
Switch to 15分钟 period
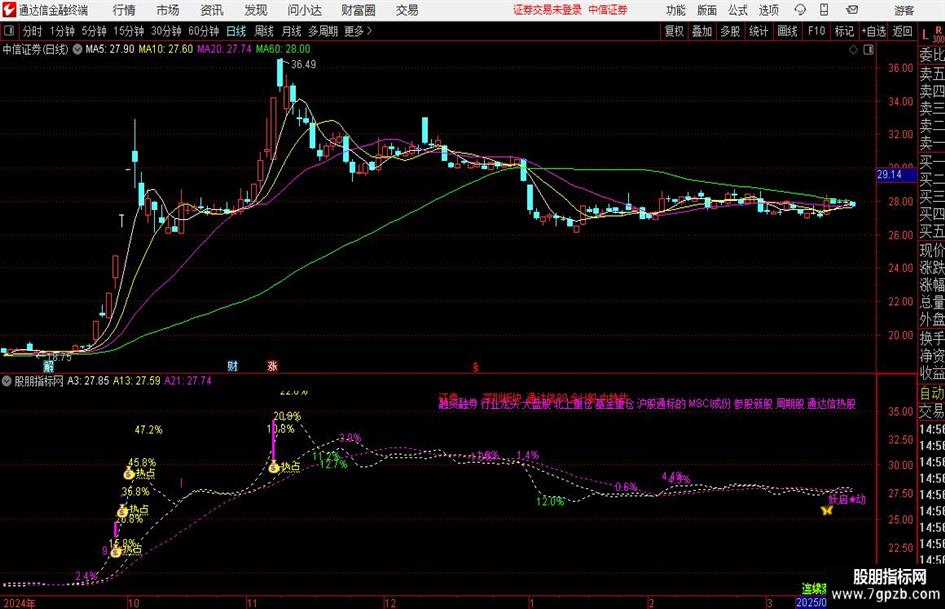[129, 31]
